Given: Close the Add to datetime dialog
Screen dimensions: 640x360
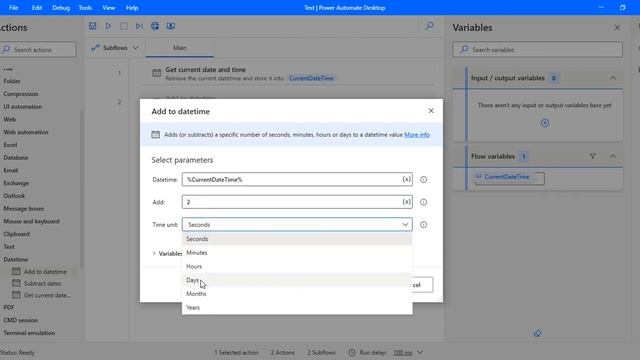Looking at the screenshot, I should click(431, 111).
